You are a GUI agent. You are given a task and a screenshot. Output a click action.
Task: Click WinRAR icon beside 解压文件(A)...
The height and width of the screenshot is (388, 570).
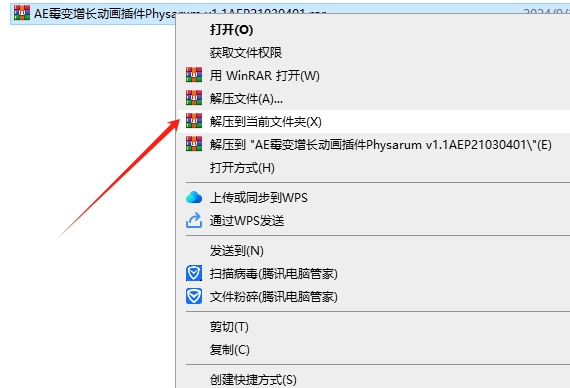point(194,97)
